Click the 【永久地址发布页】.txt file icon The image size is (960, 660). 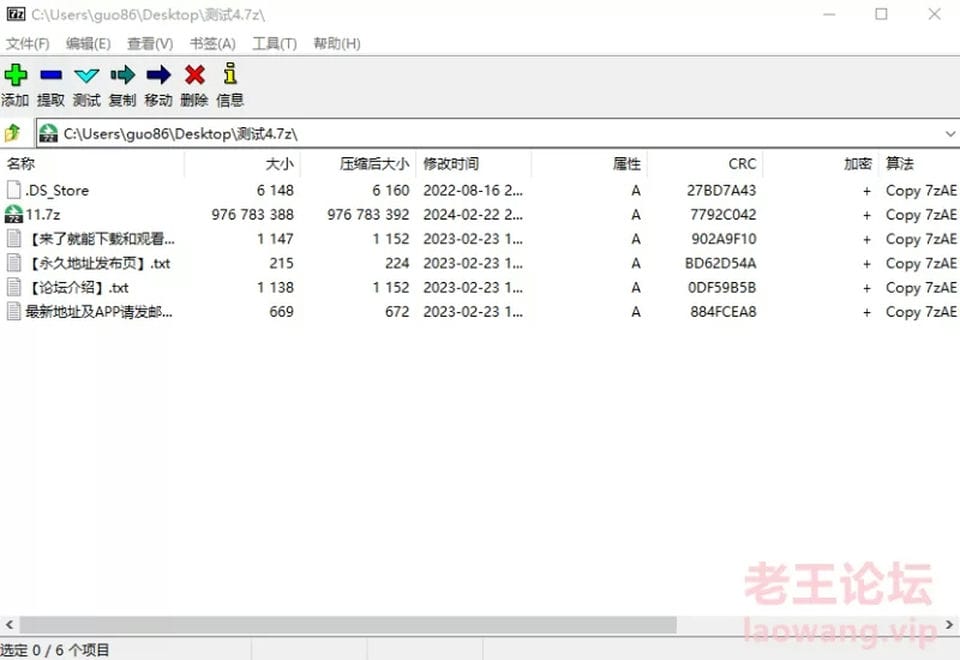click(x=13, y=263)
